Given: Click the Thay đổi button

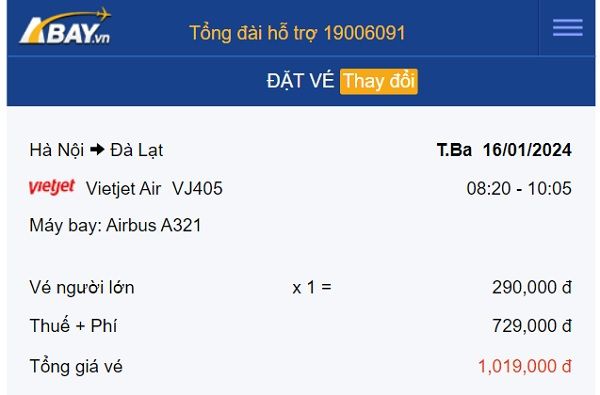Looking at the screenshot, I should point(378,81).
